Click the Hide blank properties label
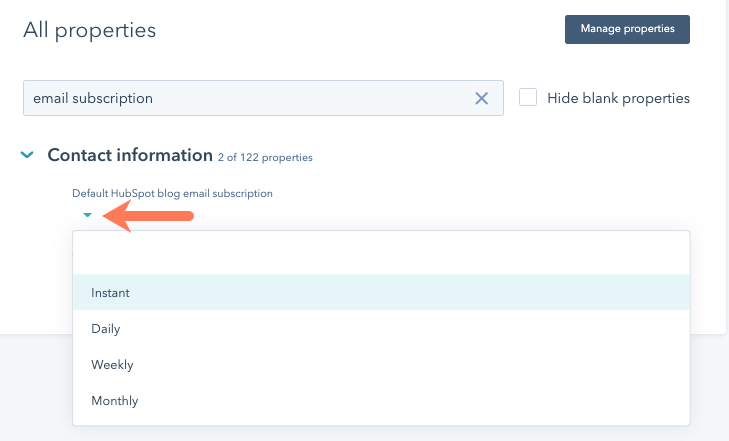 pos(618,98)
